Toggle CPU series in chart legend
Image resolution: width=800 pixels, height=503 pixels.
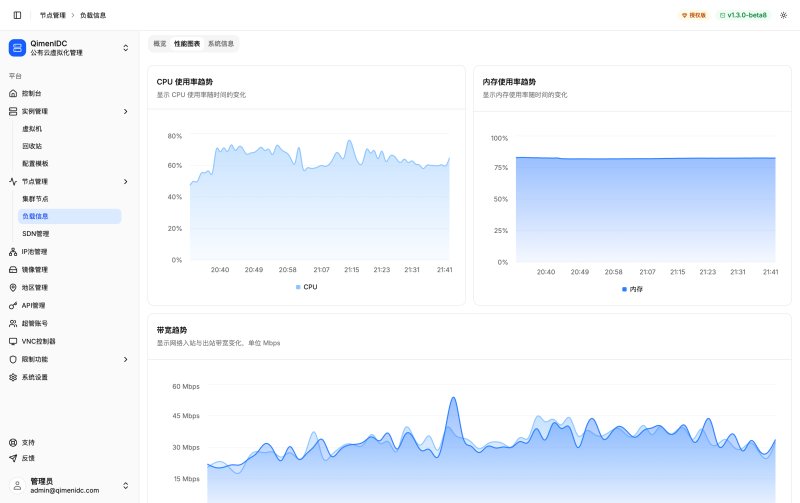tap(307, 287)
